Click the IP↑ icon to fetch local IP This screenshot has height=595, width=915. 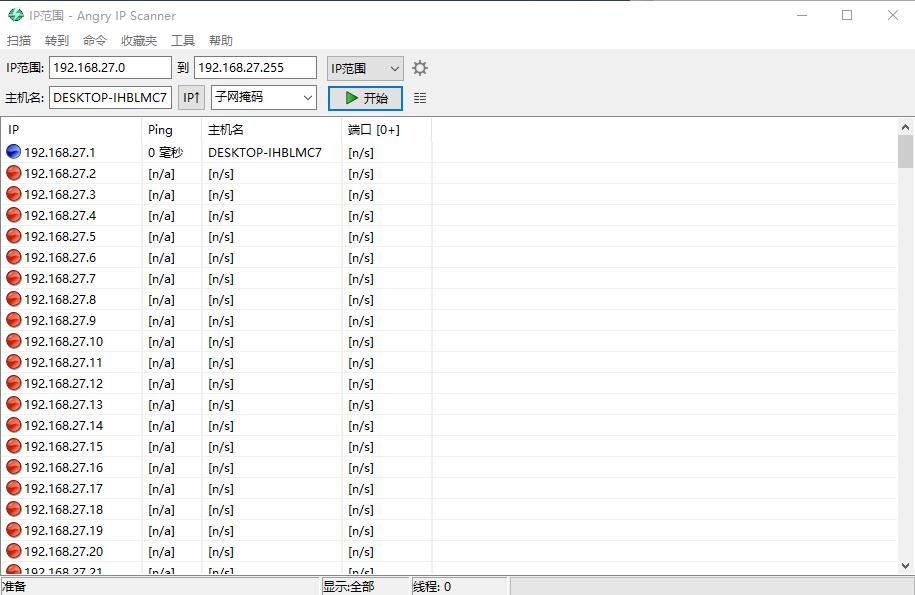[190, 97]
